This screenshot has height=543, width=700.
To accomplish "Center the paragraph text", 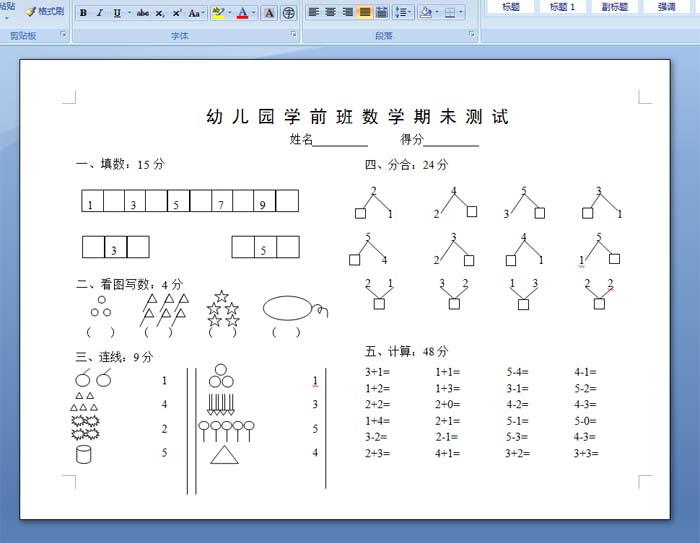I will (330, 13).
